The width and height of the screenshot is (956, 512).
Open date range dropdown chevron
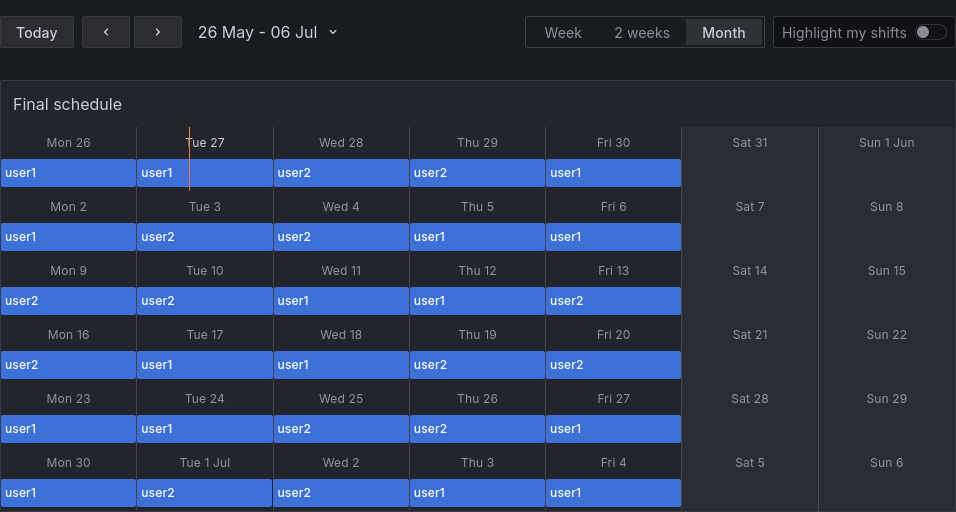(333, 32)
